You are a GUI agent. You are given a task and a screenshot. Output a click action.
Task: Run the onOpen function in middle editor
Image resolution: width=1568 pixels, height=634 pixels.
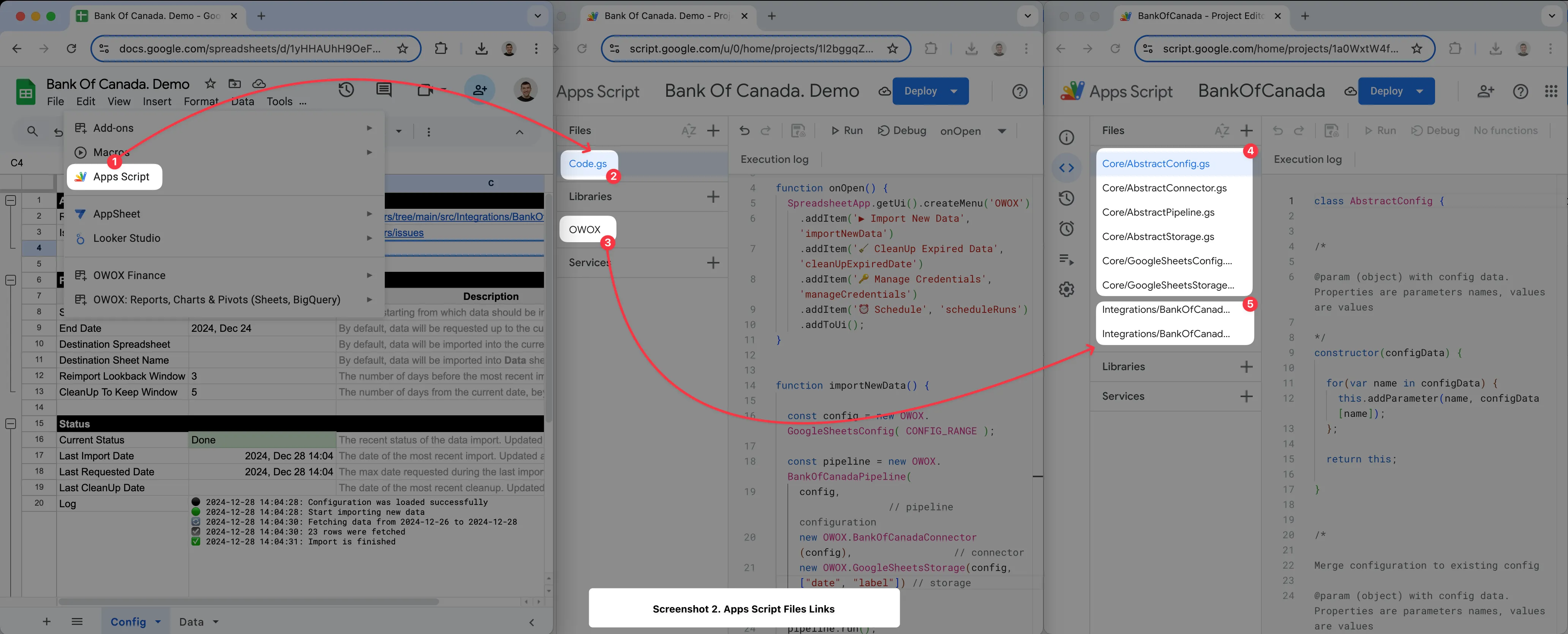[847, 130]
